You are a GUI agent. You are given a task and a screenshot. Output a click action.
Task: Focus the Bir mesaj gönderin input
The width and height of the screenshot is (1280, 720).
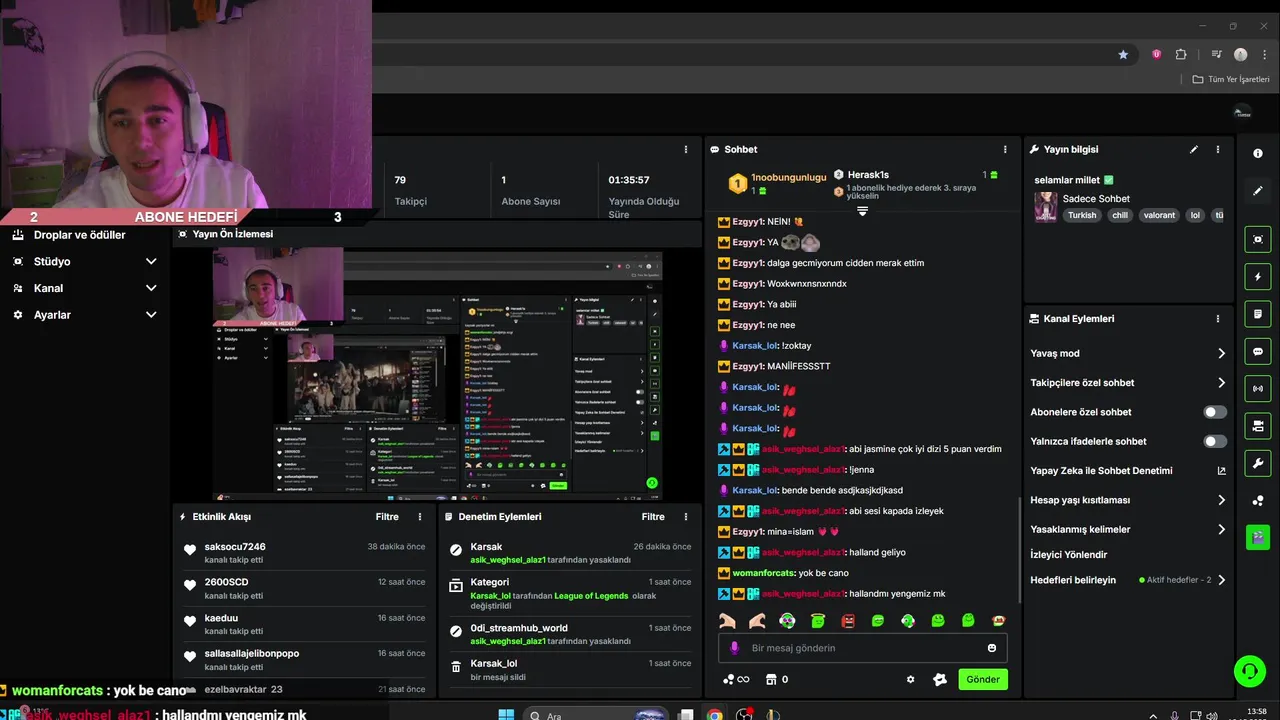[862, 648]
